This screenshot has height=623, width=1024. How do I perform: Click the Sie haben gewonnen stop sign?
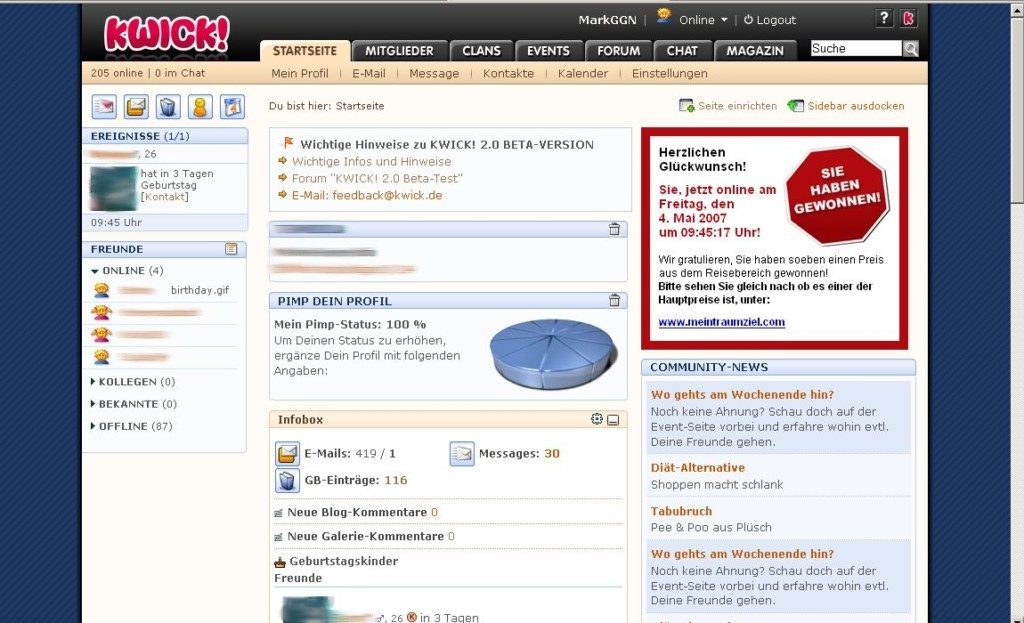click(837, 194)
